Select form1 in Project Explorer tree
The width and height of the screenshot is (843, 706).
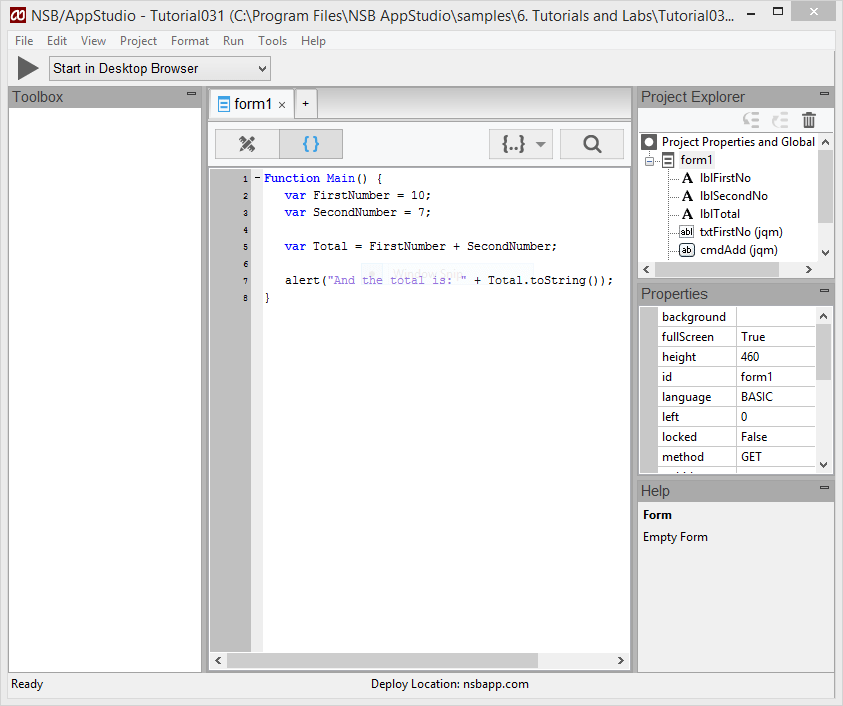click(696, 160)
